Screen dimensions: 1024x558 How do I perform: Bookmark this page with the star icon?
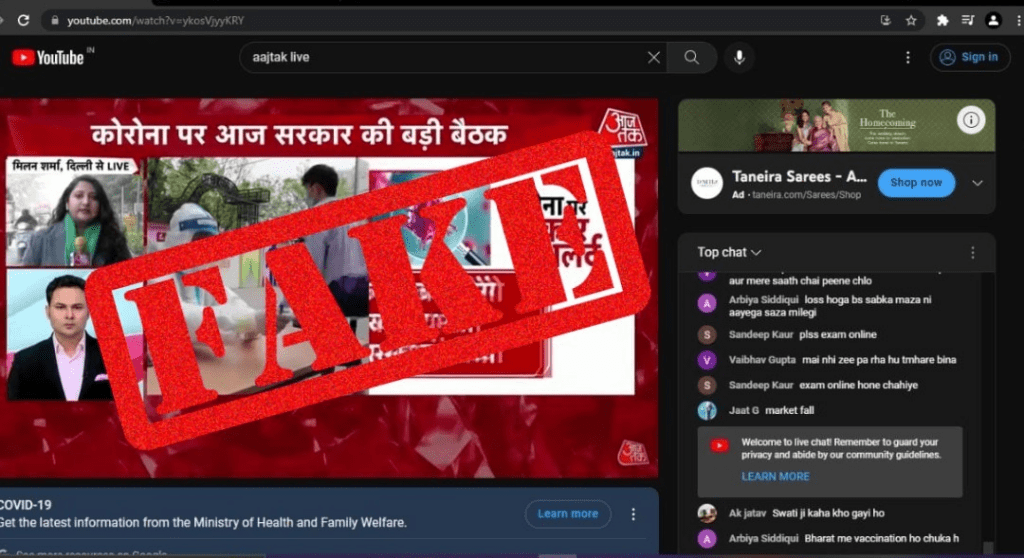coord(911,20)
